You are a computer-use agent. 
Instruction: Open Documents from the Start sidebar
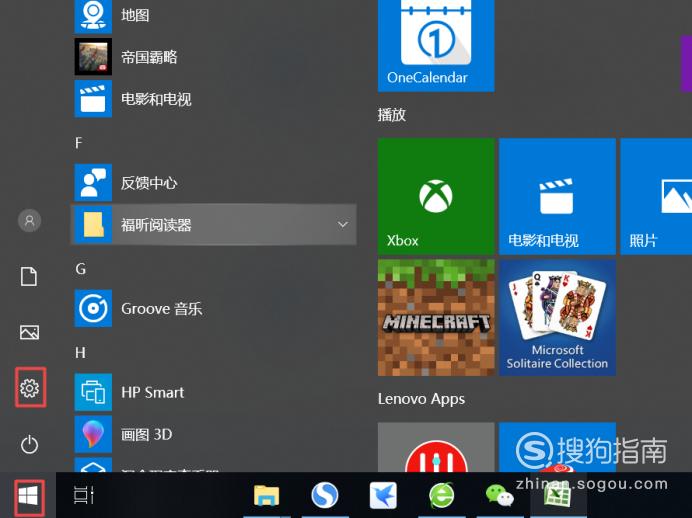tap(29, 276)
